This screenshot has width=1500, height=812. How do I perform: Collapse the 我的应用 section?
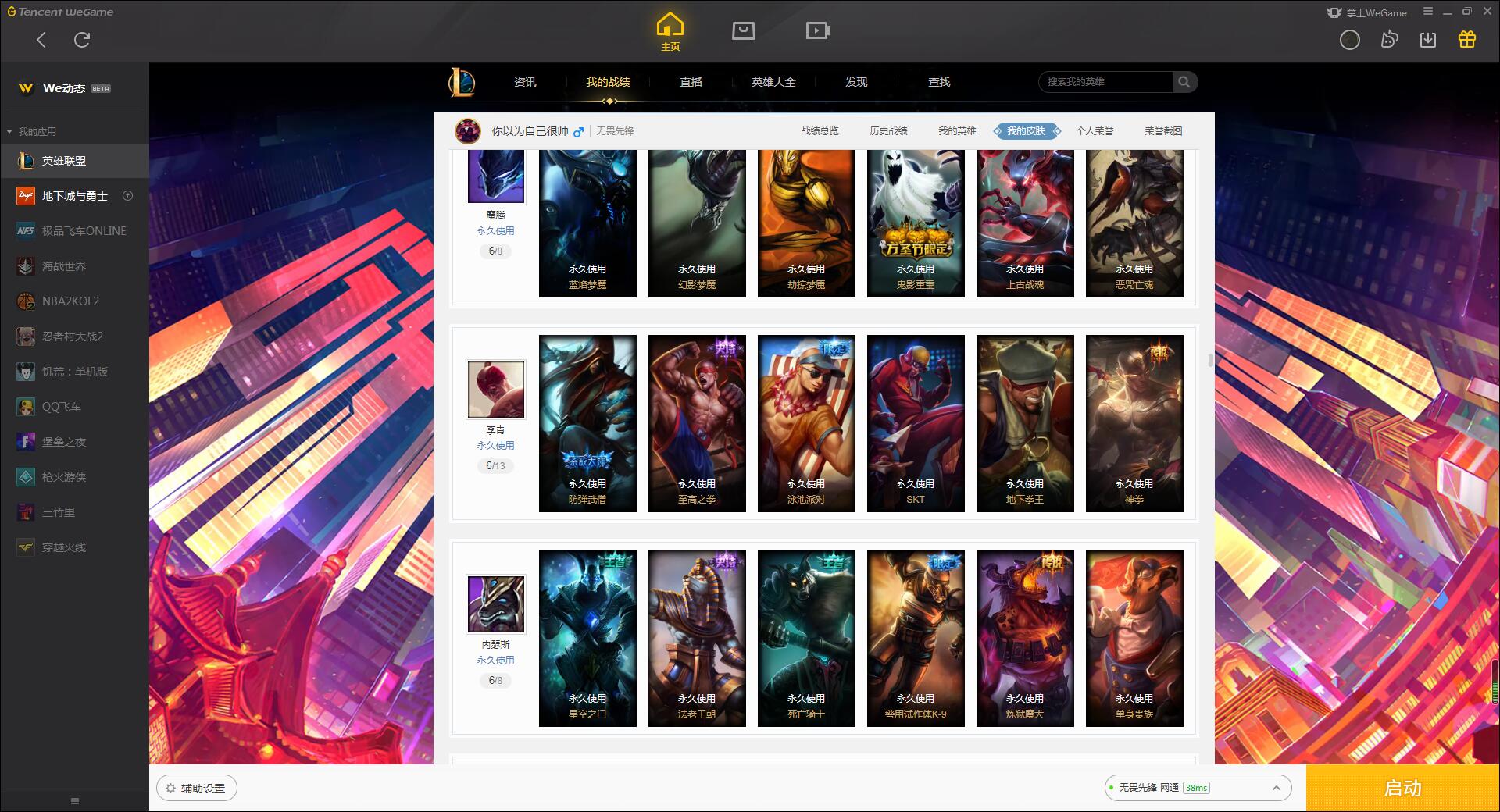(31, 131)
